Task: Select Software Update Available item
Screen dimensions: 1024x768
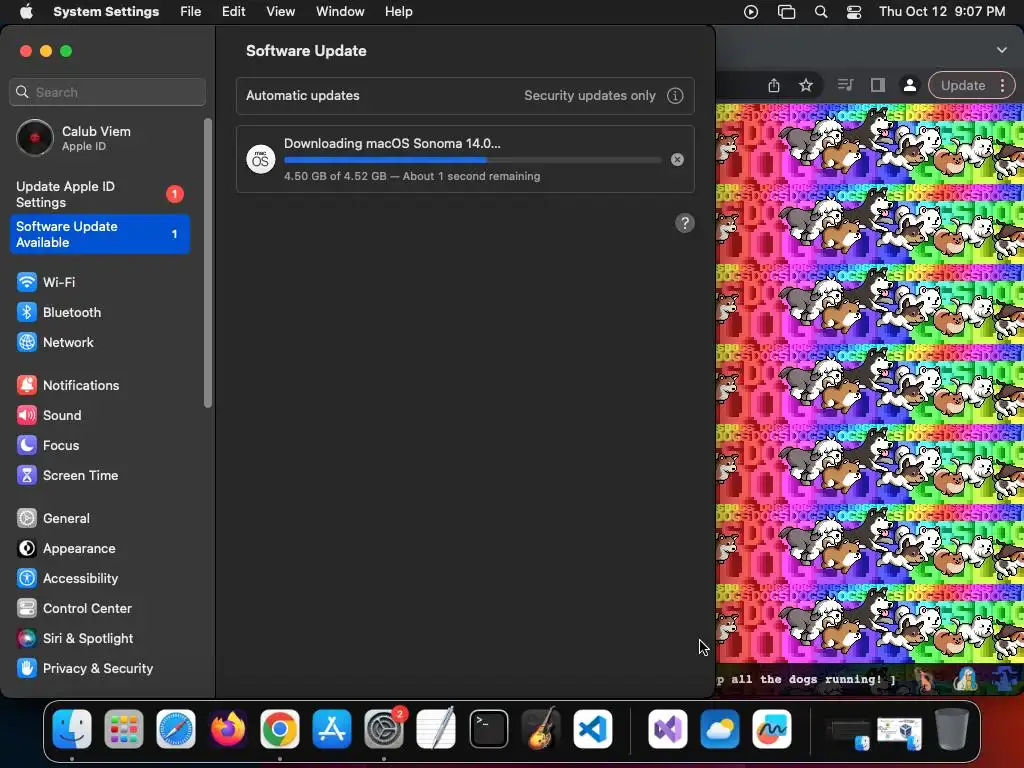Action: [100, 234]
